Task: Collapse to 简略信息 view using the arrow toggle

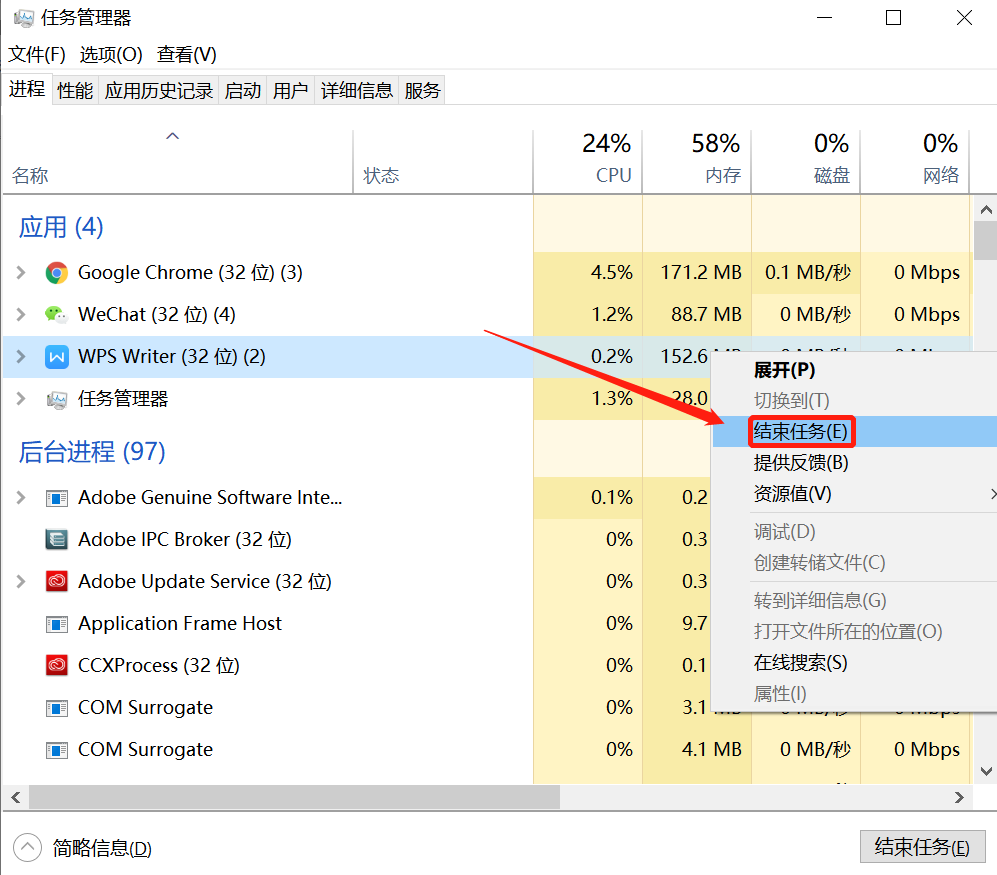Action: (28, 848)
